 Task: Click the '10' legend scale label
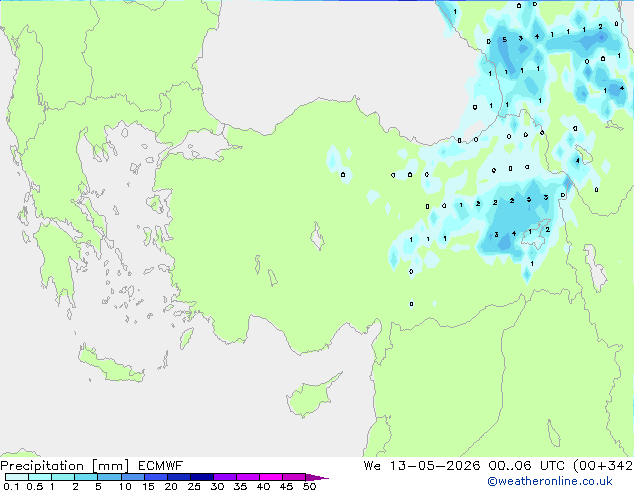125,486
